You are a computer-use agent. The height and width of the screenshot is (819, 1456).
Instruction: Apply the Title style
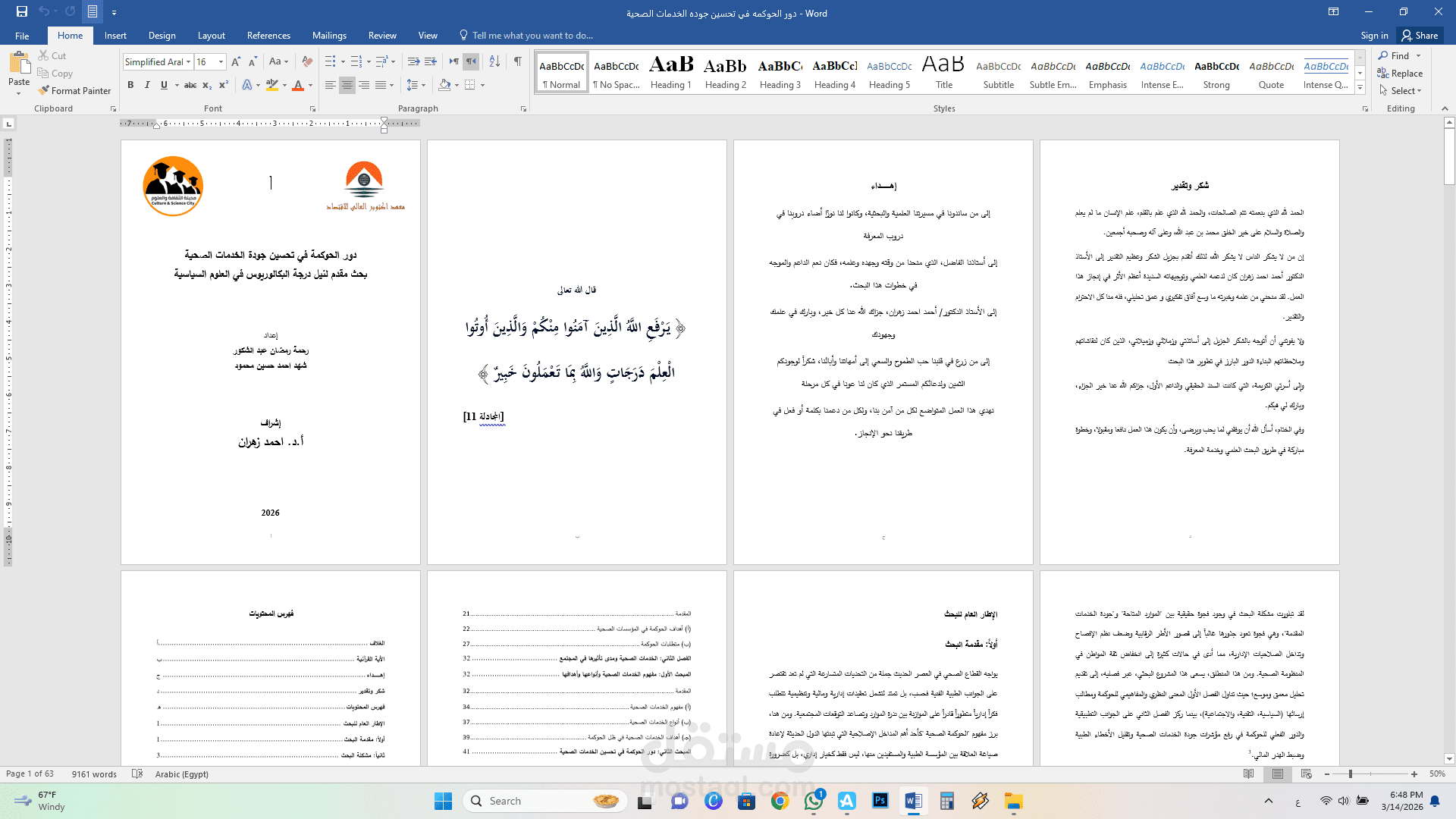tap(944, 72)
